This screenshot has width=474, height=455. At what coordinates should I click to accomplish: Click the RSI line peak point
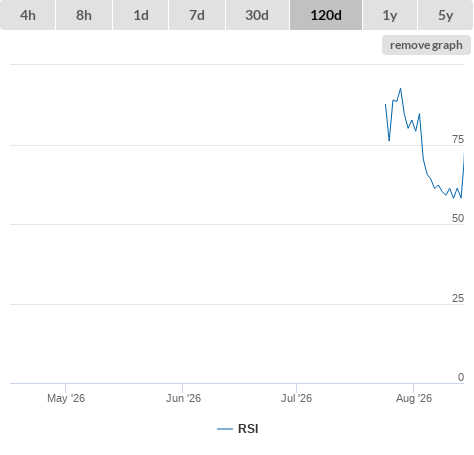click(400, 89)
